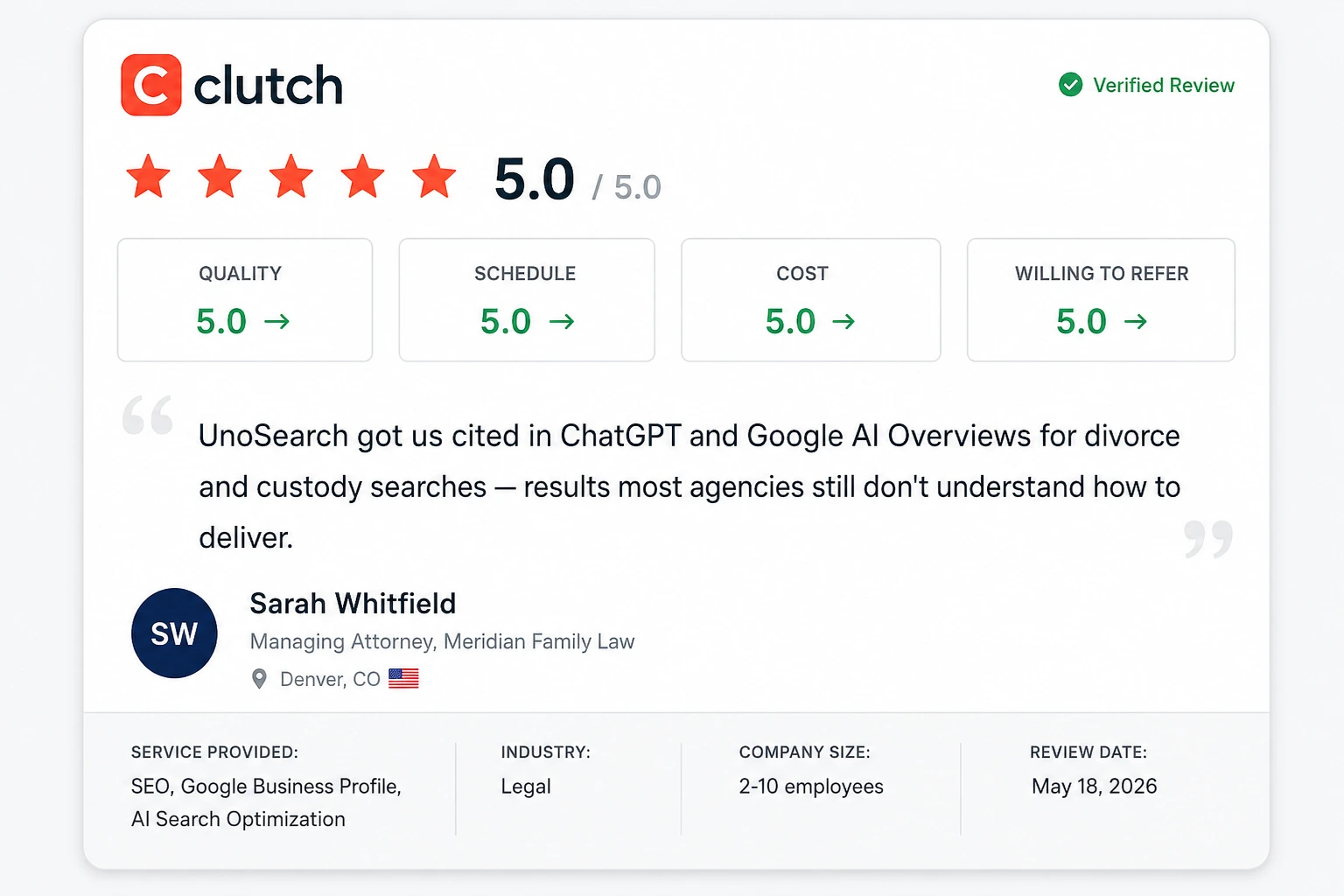1344x896 pixels.
Task: Expand the Cost score arrow
Action: click(x=843, y=322)
